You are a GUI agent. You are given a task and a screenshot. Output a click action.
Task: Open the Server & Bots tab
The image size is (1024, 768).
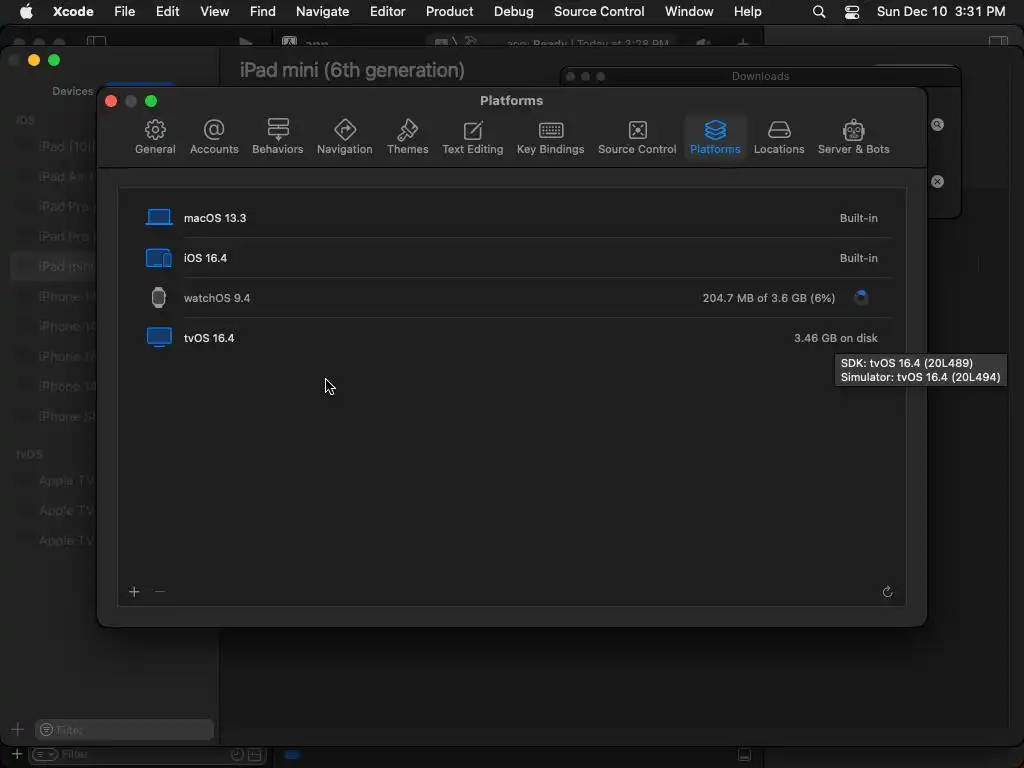853,137
